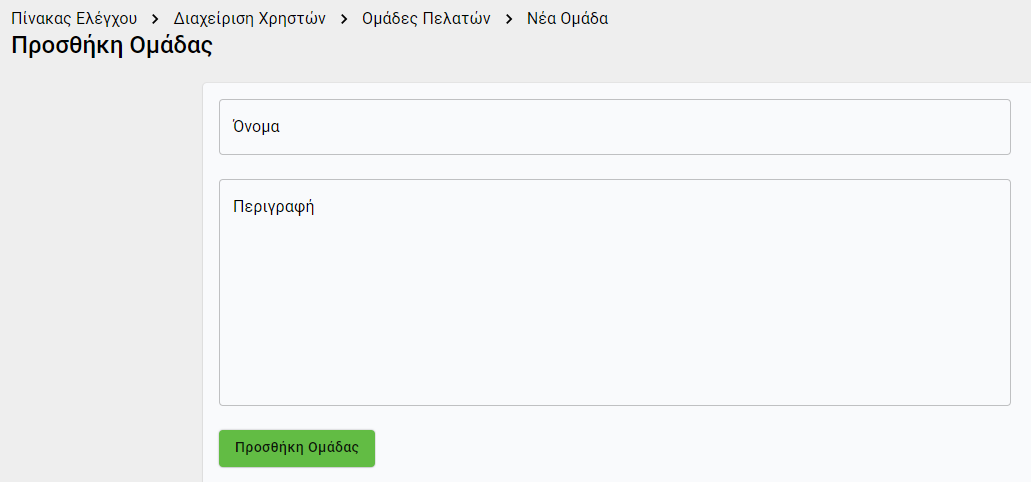Click the Περιγραφή placeholder text
The width and height of the screenshot is (1031, 482).
tap(274, 207)
